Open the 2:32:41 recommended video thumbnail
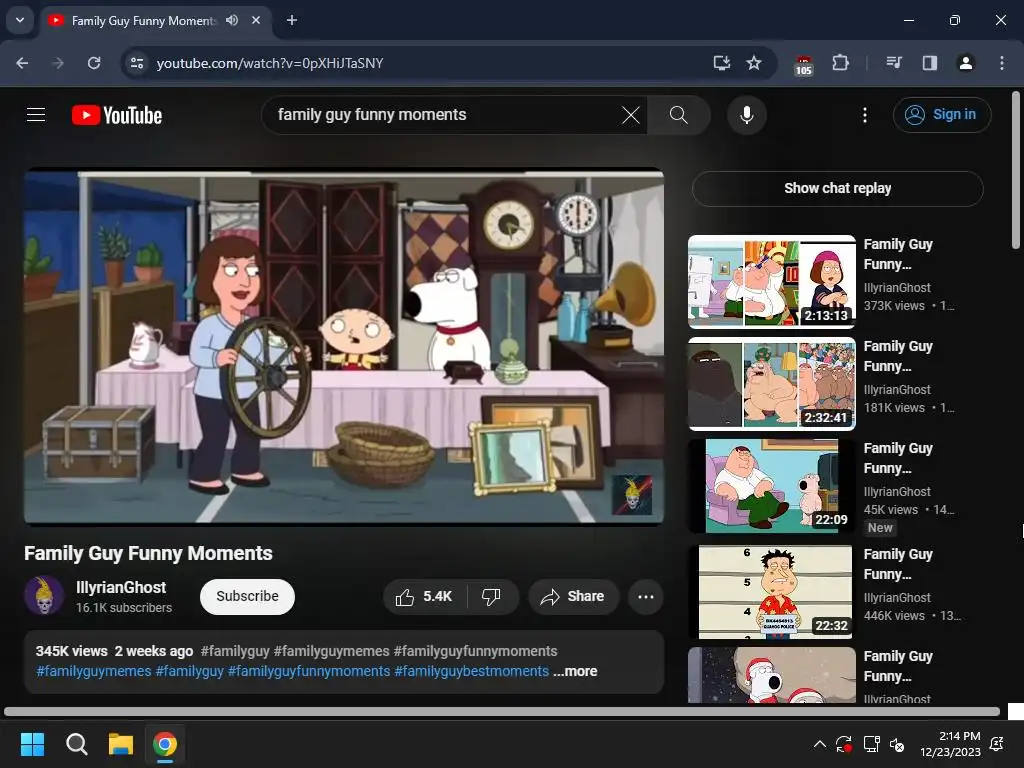Screen dimensions: 1024x768 (x=772, y=383)
